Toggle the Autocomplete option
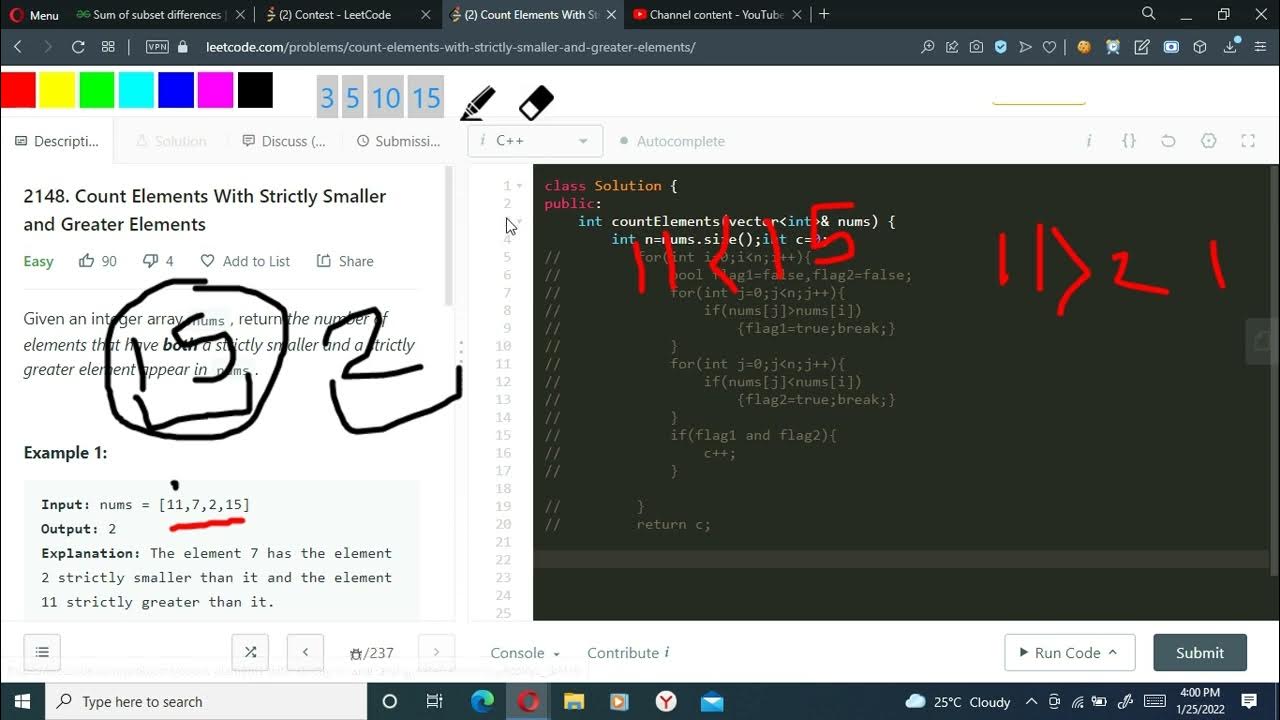The height and width of the screenshot is (720, 1280). click(672, 141)
